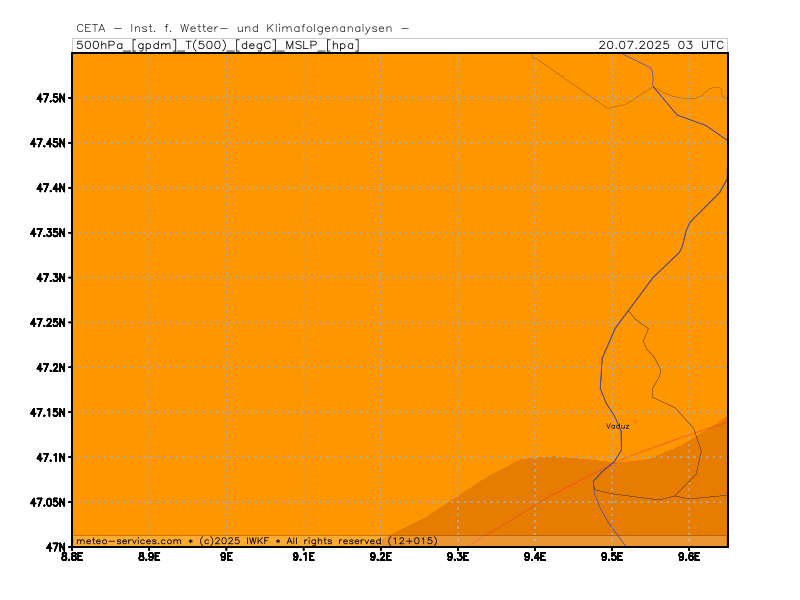Screen dimensions: 800x600
Task: Click the 9.3E longitude label
Action: pyautogui.click(x=458, y=556)
